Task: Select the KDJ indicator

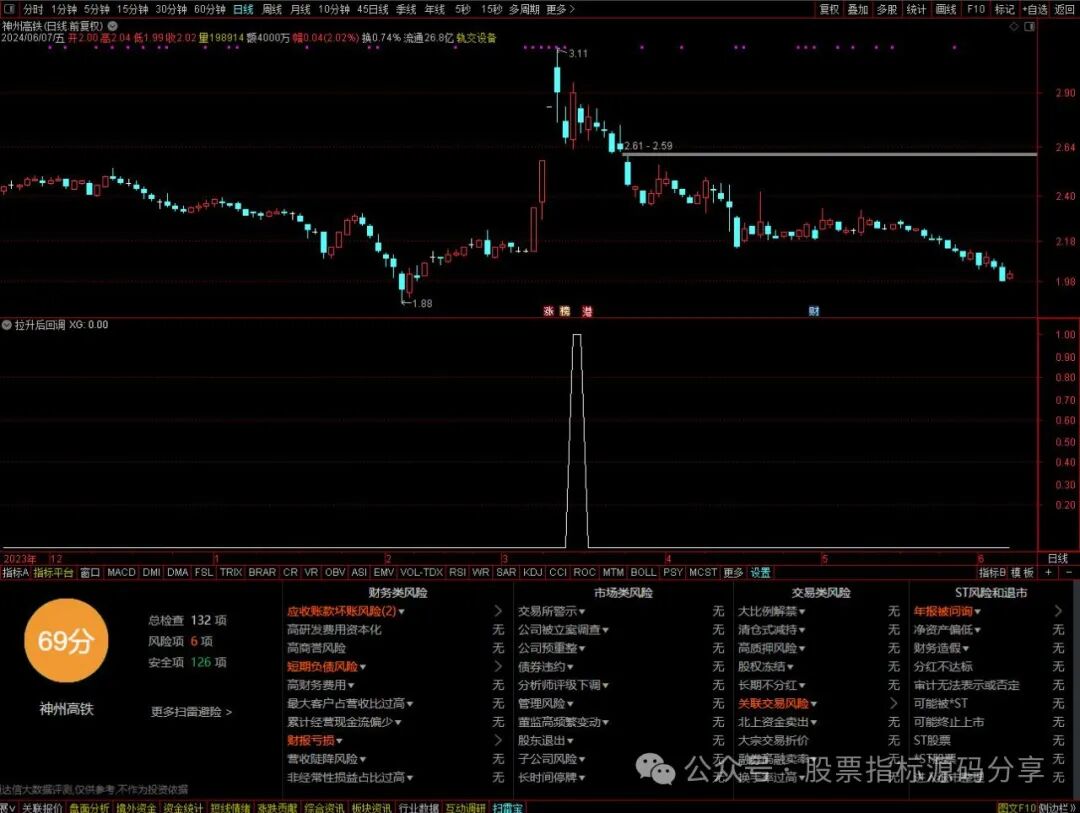Action: [x=532, y=572]
